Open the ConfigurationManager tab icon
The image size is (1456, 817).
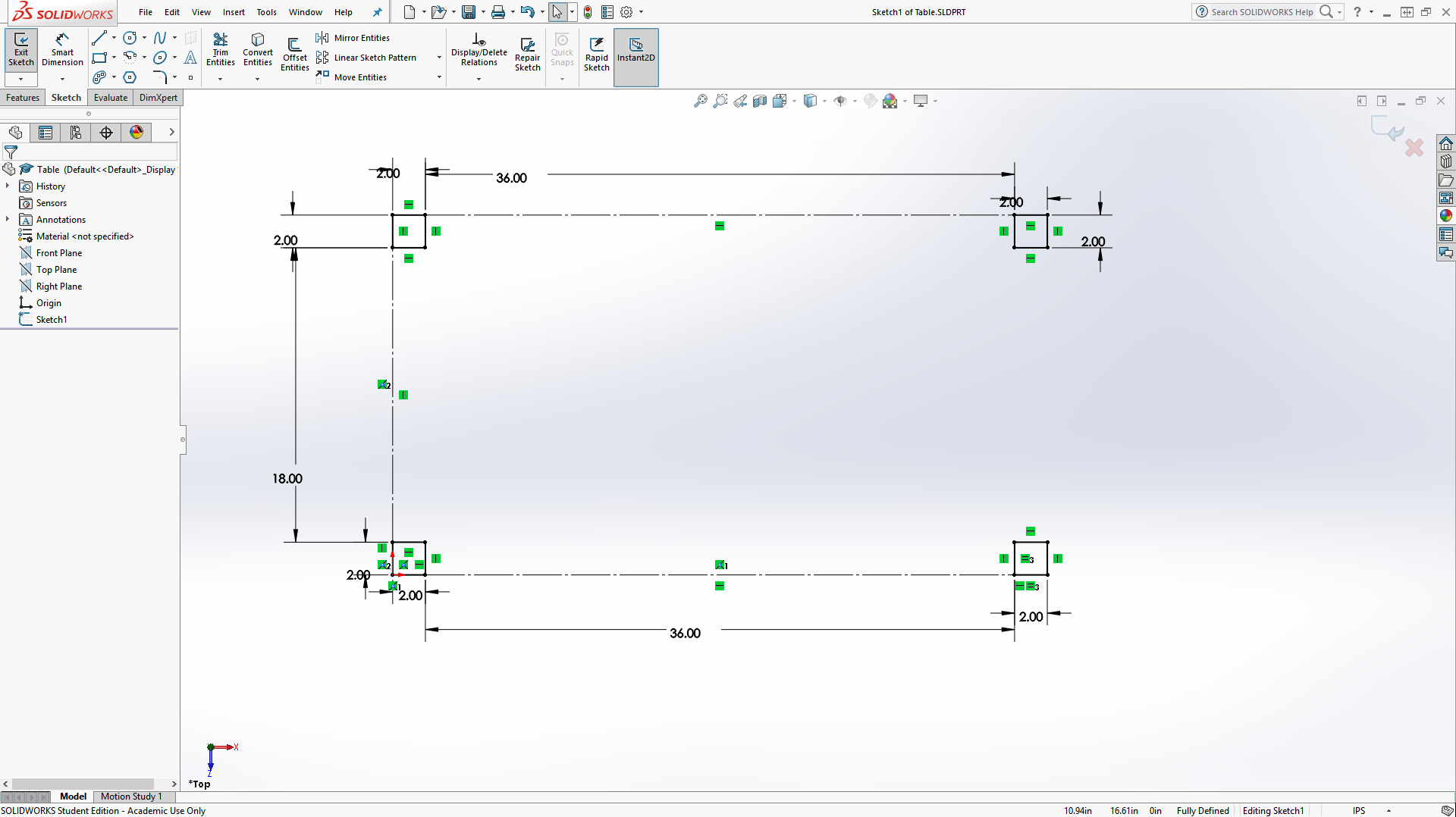(76, 133)
